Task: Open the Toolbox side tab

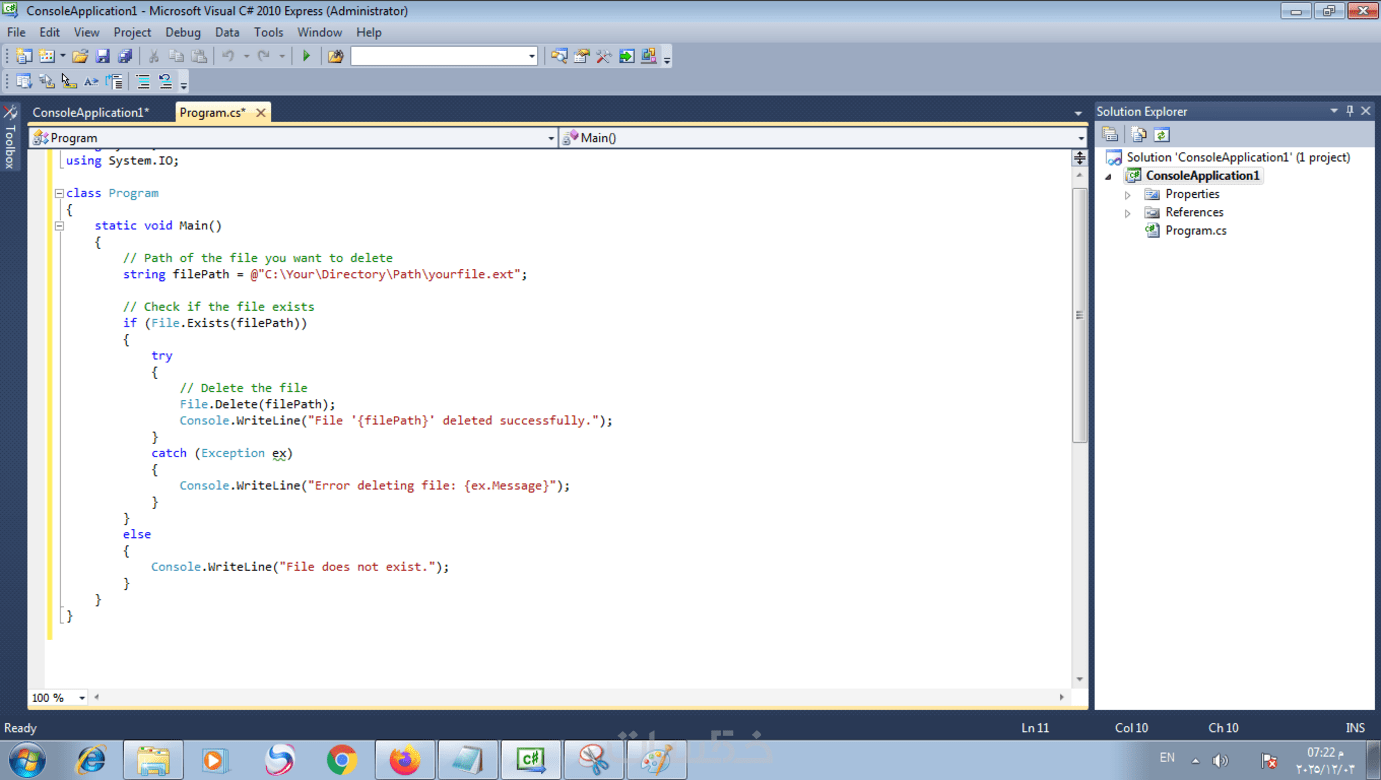Action: click(x=10, y=136)
